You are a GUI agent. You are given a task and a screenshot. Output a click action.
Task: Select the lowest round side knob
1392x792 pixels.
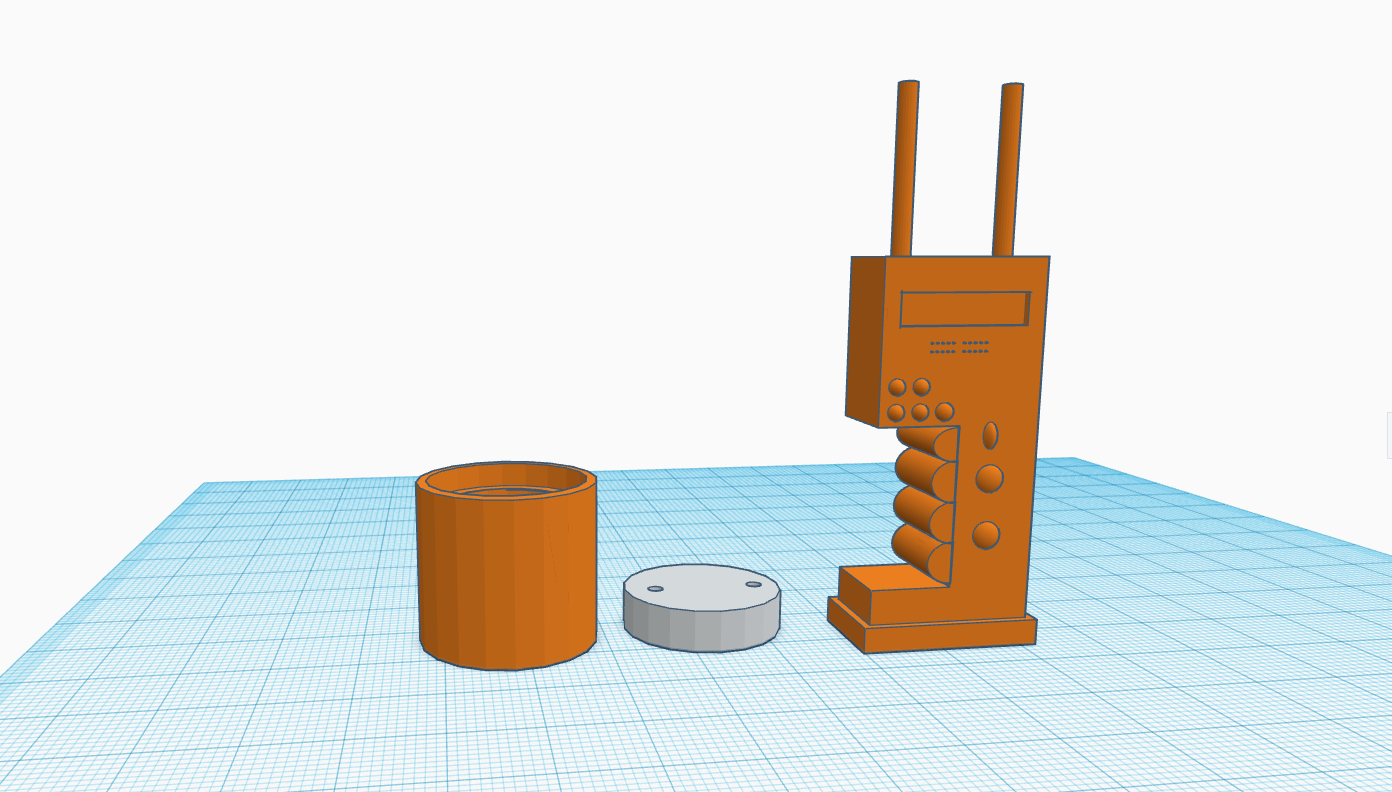986,535
